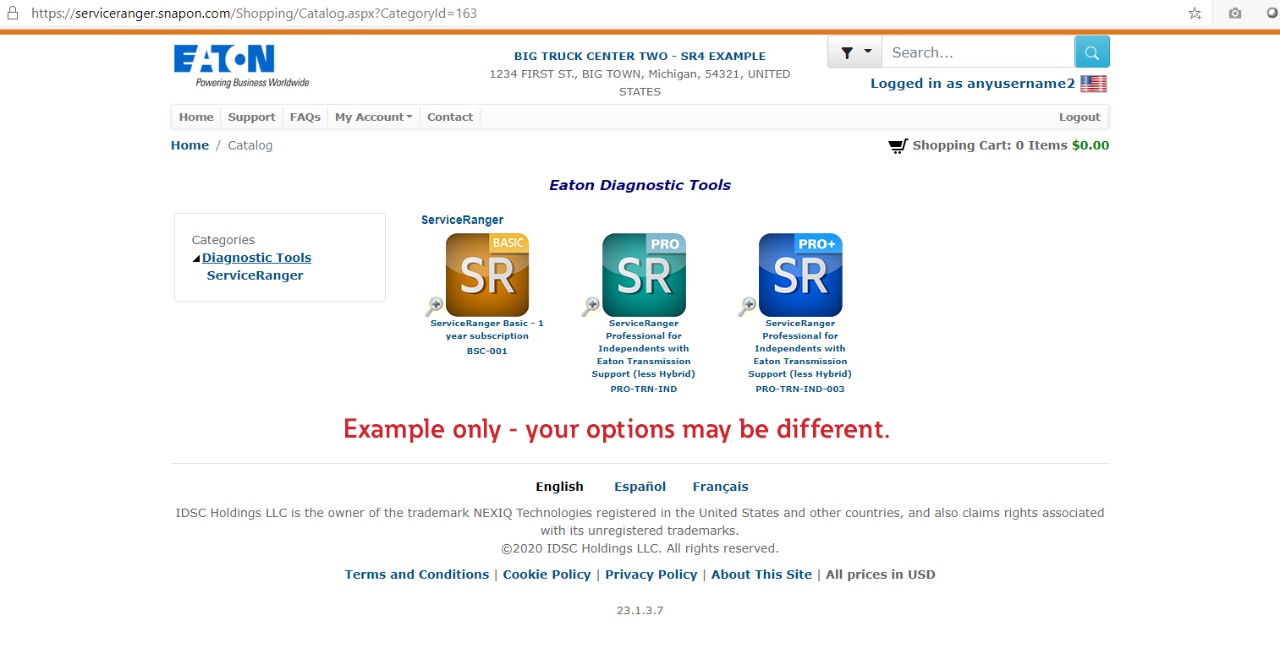The image size is (1280, 659).
Task: Open Terms and Conditions
Action: point(417,575)
